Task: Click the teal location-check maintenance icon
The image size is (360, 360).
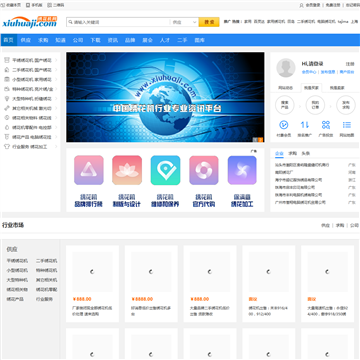Action: coord(165,170)
